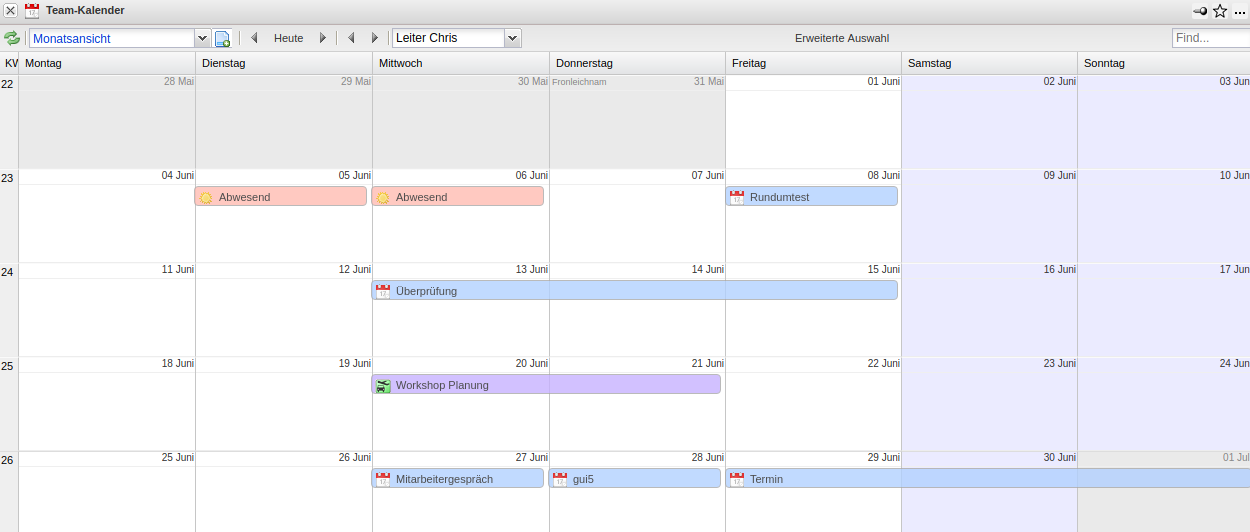Select day 19 Juni date label
The width and height of the screenshot is (1250, 532).
[x=354, y=363]
